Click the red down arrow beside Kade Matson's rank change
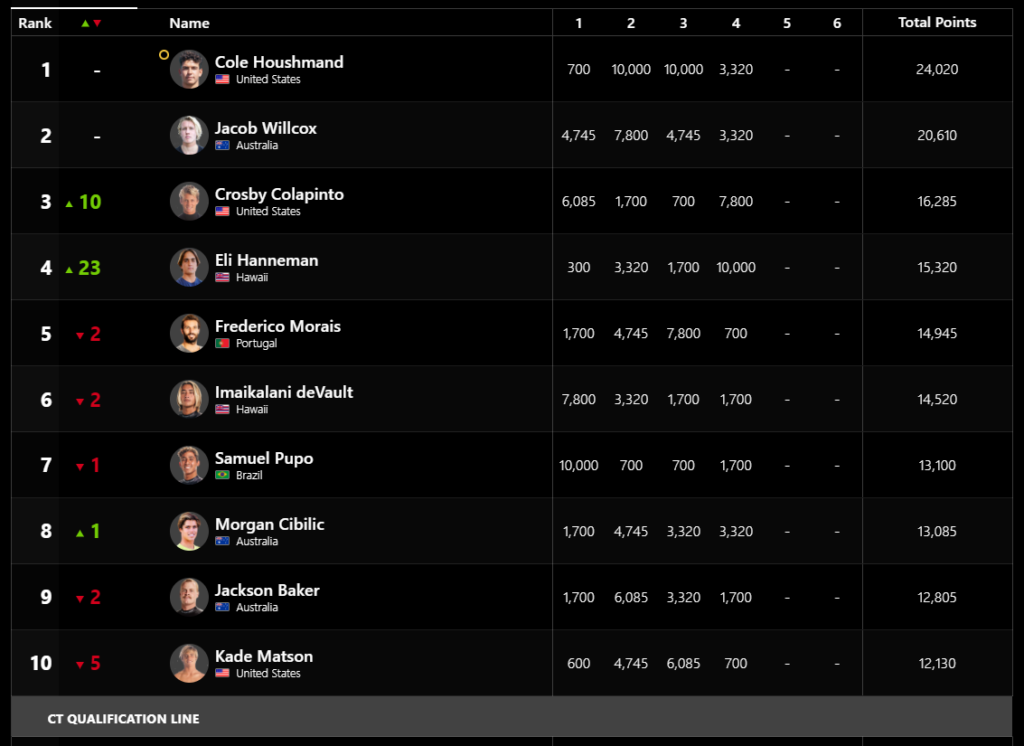Viewport: 1024px width, 746px height. (80, 665)
